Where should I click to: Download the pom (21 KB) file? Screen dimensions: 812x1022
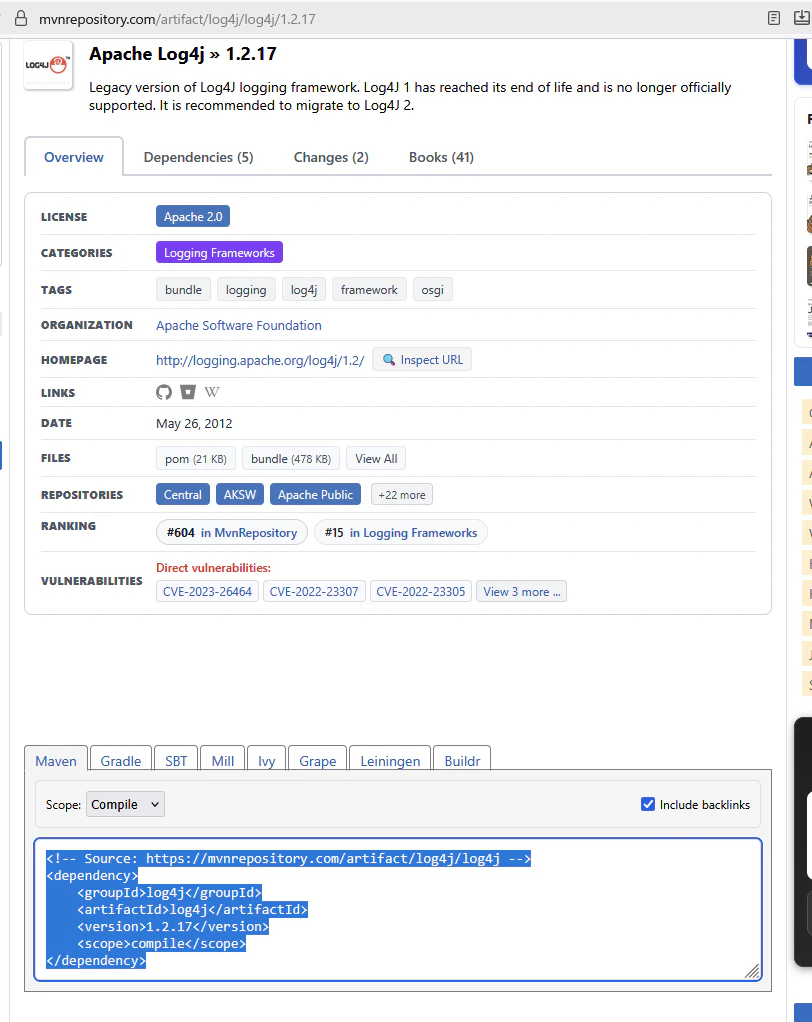[x=196, y=459]
